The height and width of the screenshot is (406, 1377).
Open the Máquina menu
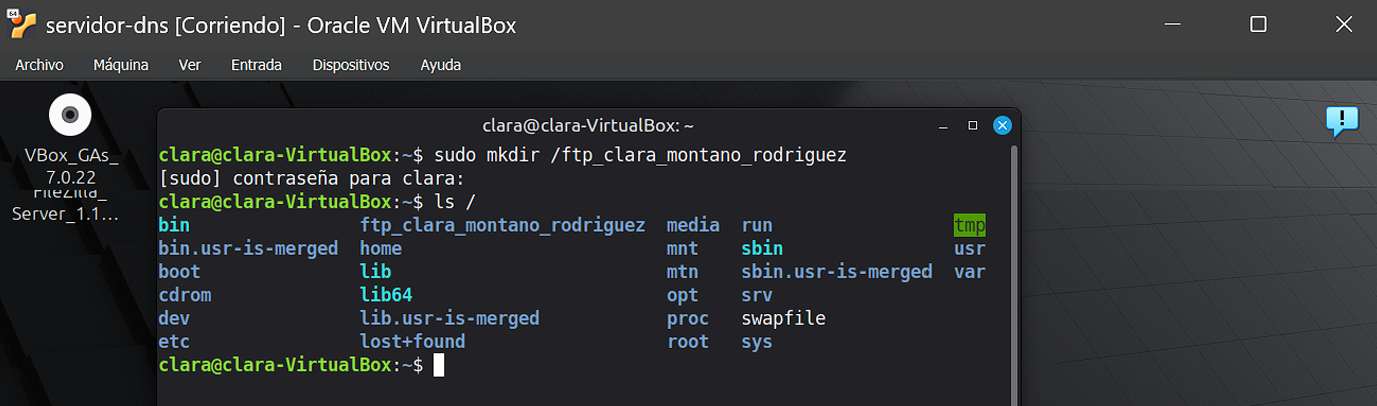coord(121,65)
